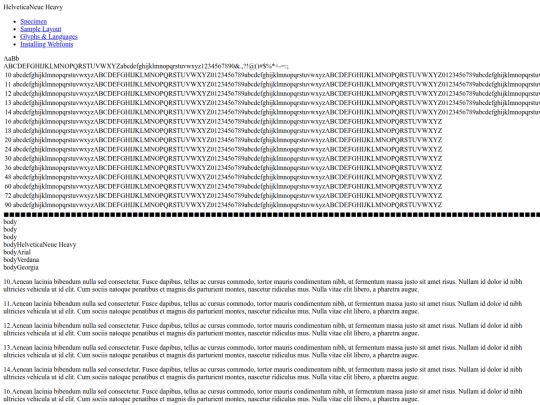Click the AaBb sample text
The height and width of the screenshot is (405, 540).
11,59
